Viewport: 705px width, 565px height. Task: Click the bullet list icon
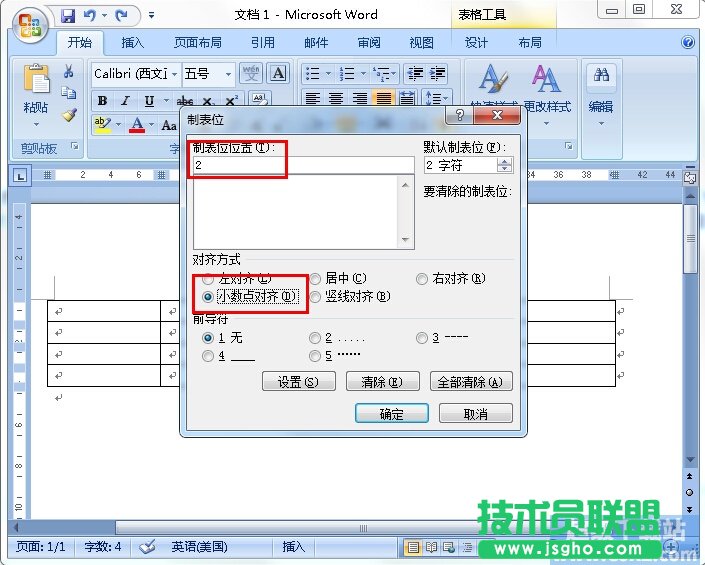[x=312, y=74]
